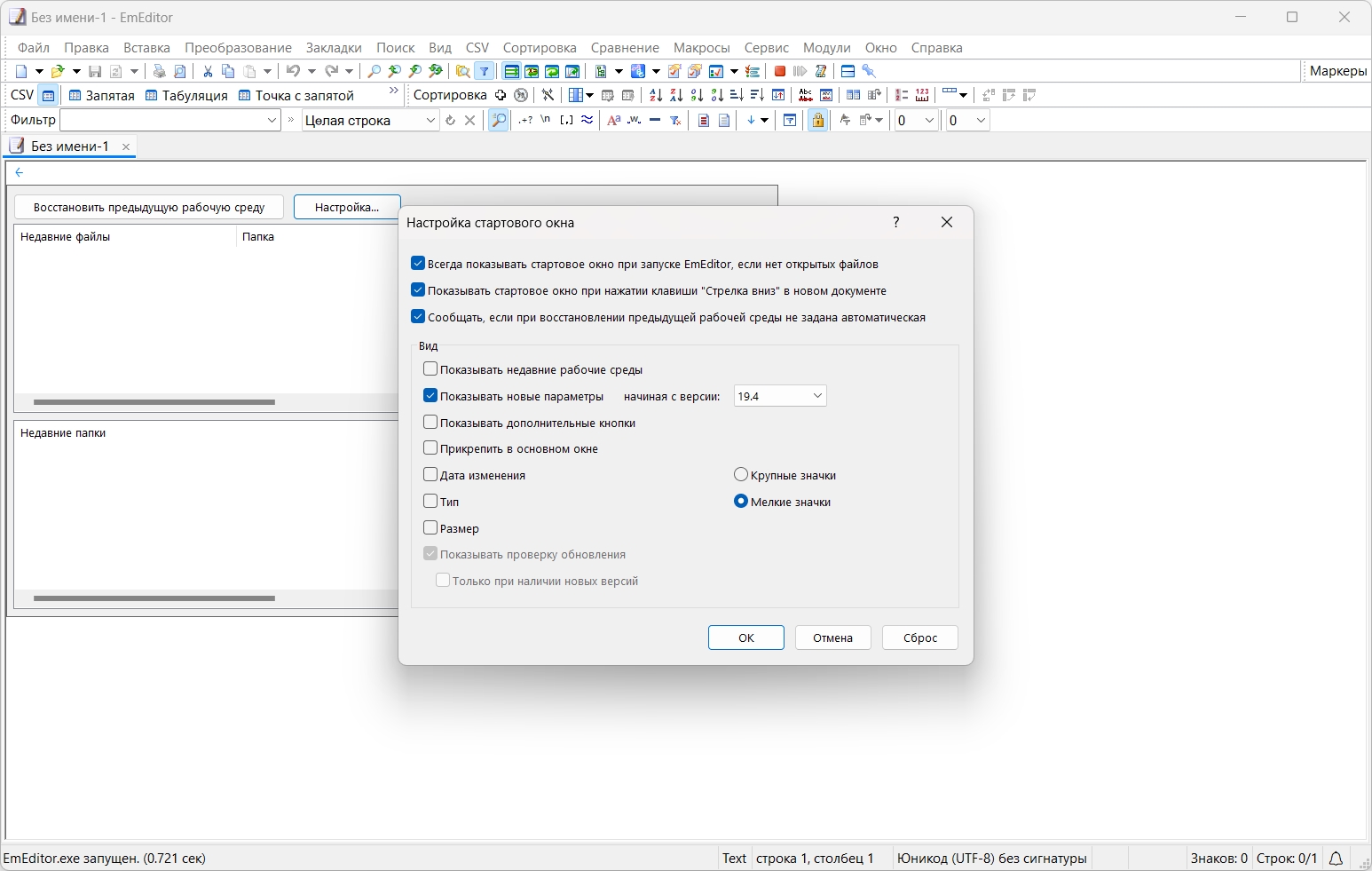This screenshot has height=871, width=1372.
Task: Click the numeric sort 0 to 9 ascending icon
Action: click(697, 95)
